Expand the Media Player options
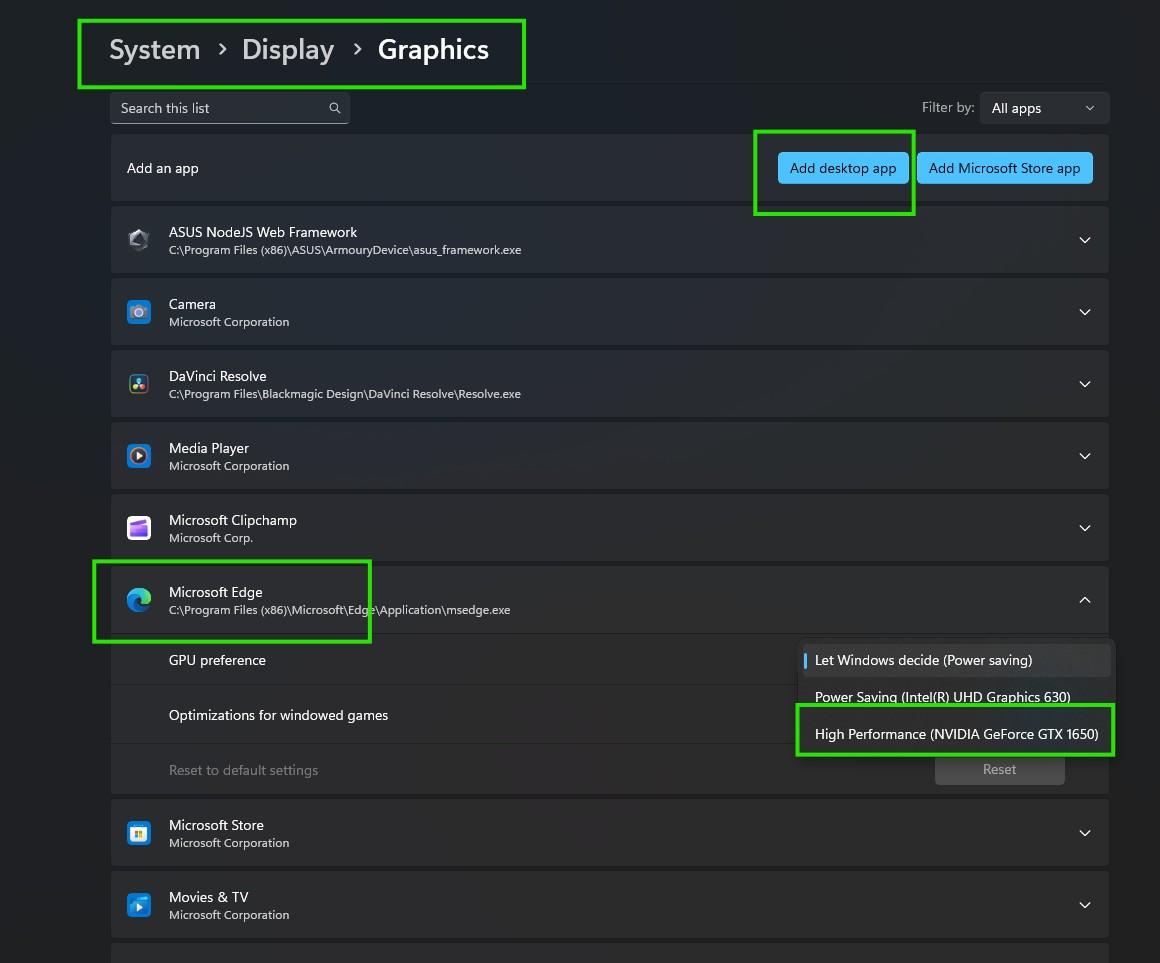The width and height of the screenshot is (1160, 963). [1085, 456]
